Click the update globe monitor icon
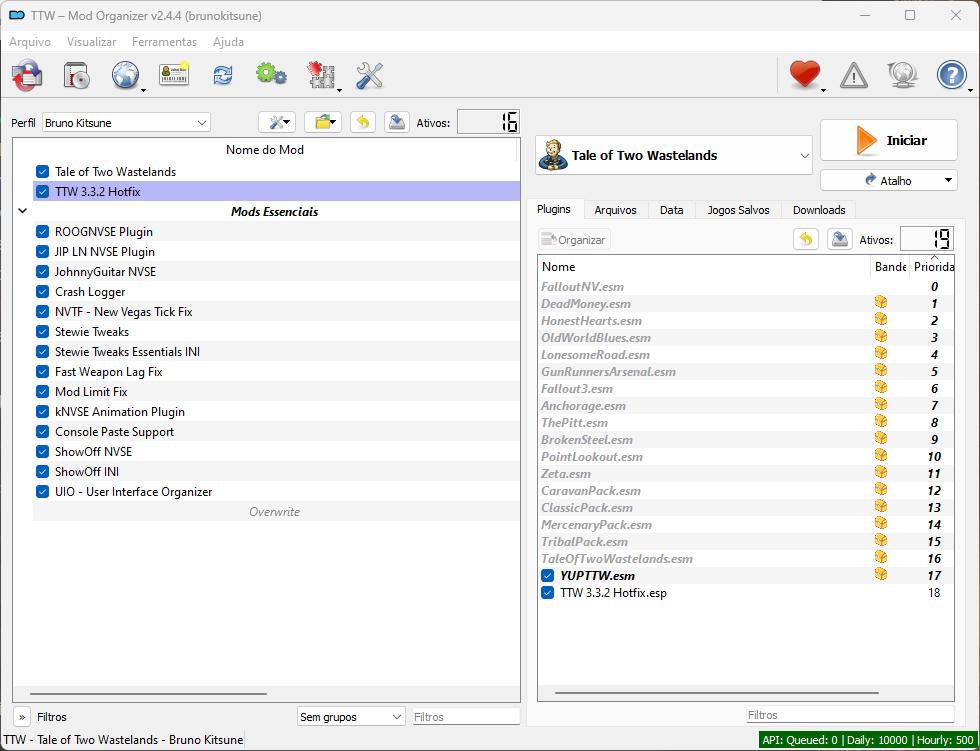 click(902, 76)
